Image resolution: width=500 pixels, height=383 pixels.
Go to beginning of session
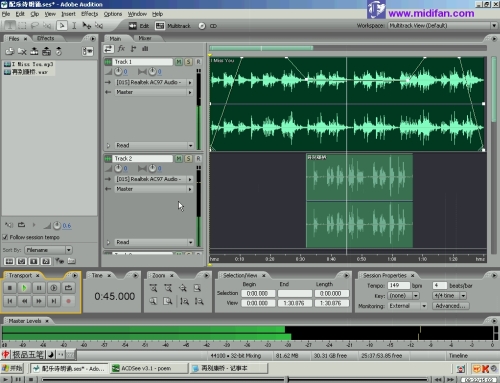[x=10, y=301]
